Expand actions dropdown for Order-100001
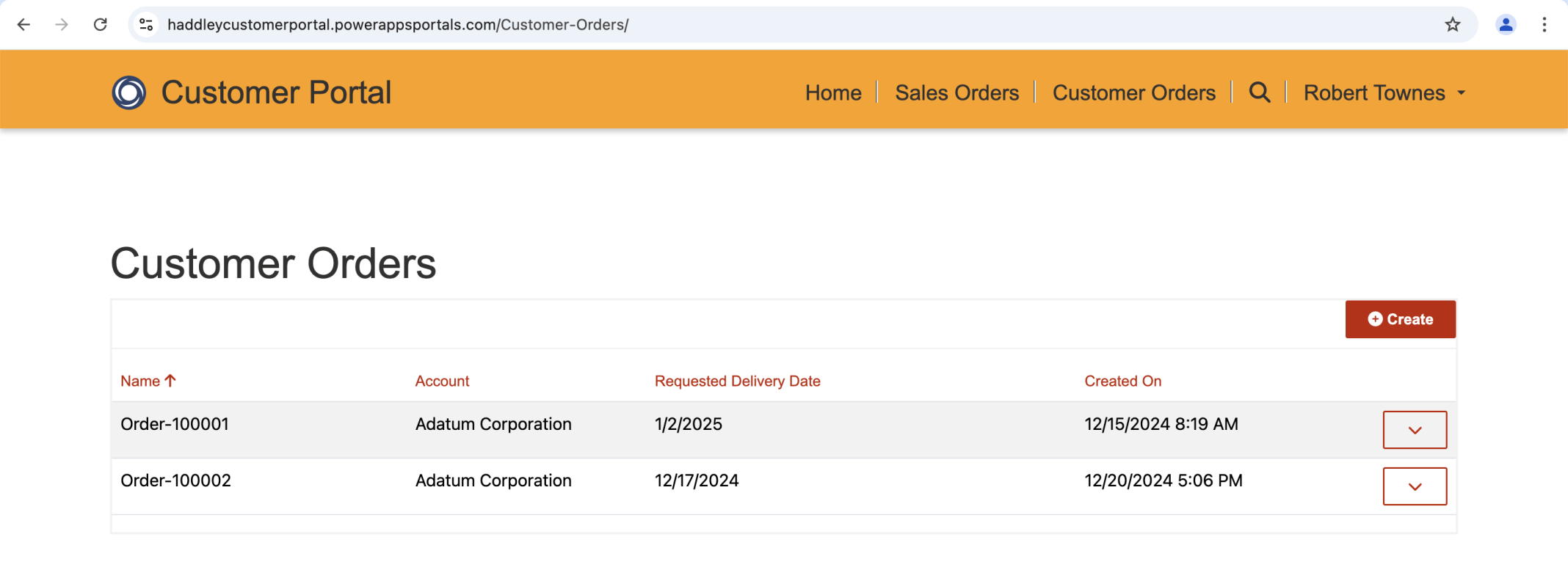The image size is (1568, 570). (x=1415, y=430)
